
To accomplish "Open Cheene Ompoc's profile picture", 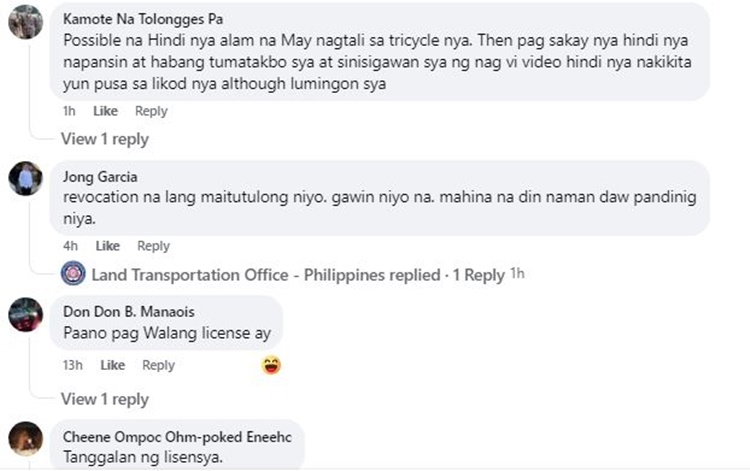I will [x=25, y=439].
